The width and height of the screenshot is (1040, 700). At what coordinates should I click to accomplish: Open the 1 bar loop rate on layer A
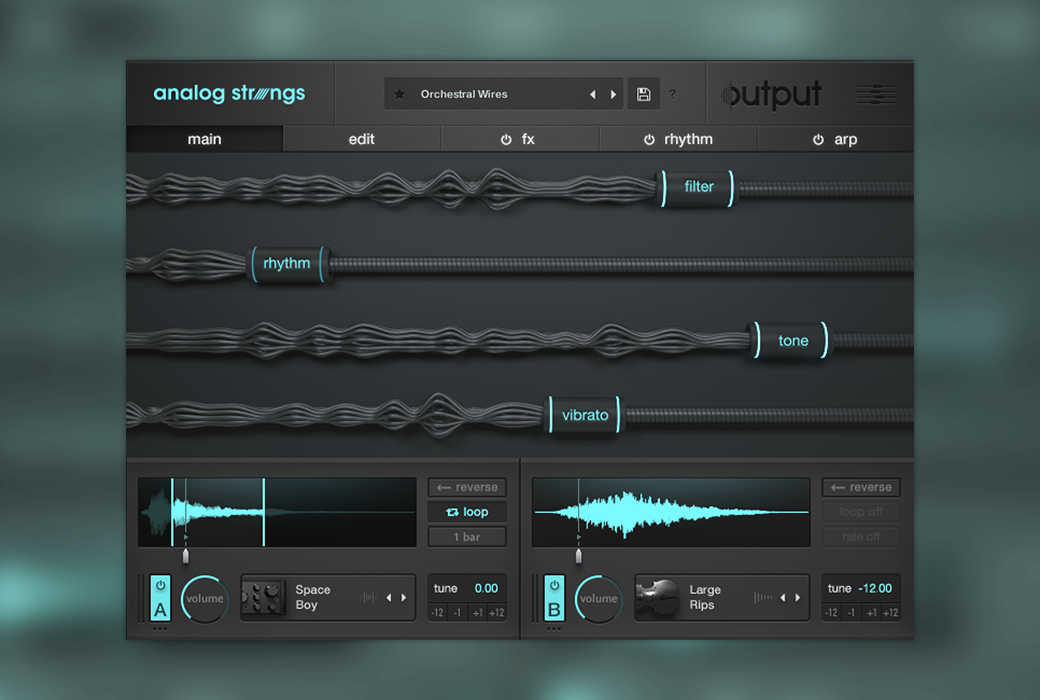[467, 537]
